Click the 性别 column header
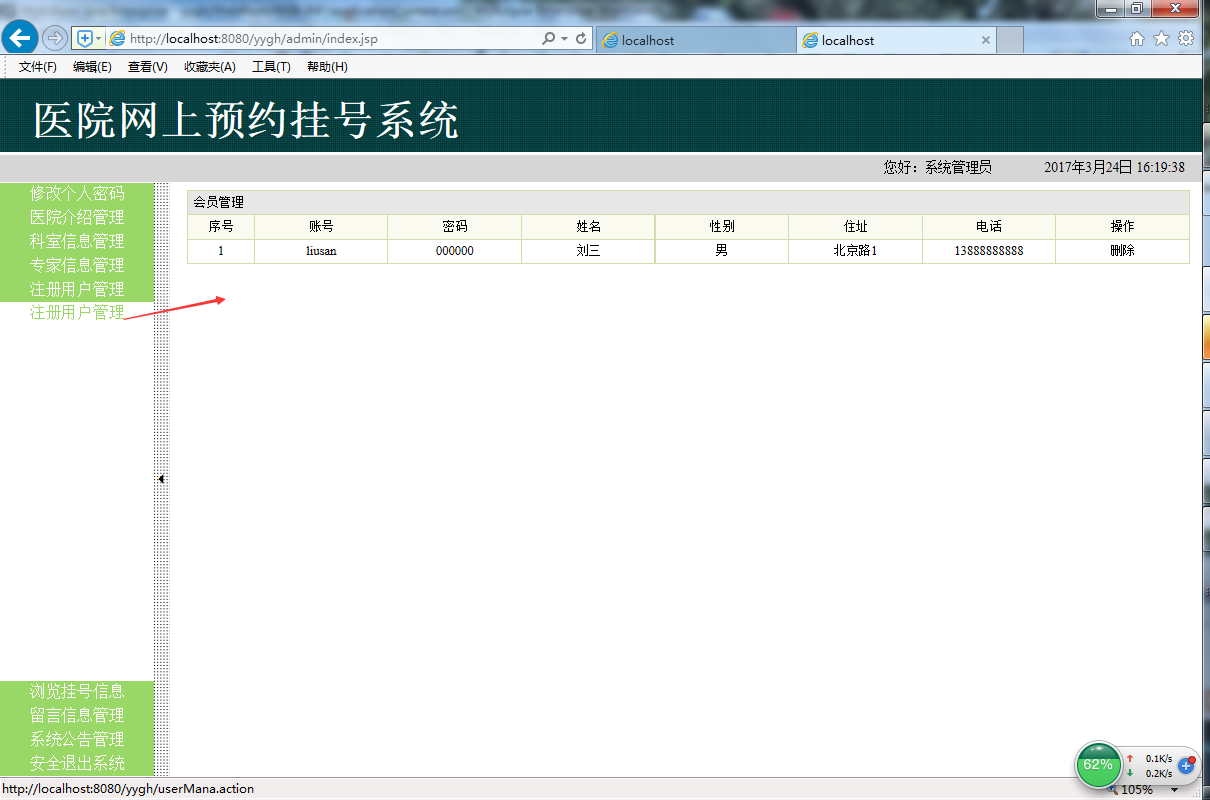The height and width of the screenshot is (800, 1210). (x=722, y=227)
